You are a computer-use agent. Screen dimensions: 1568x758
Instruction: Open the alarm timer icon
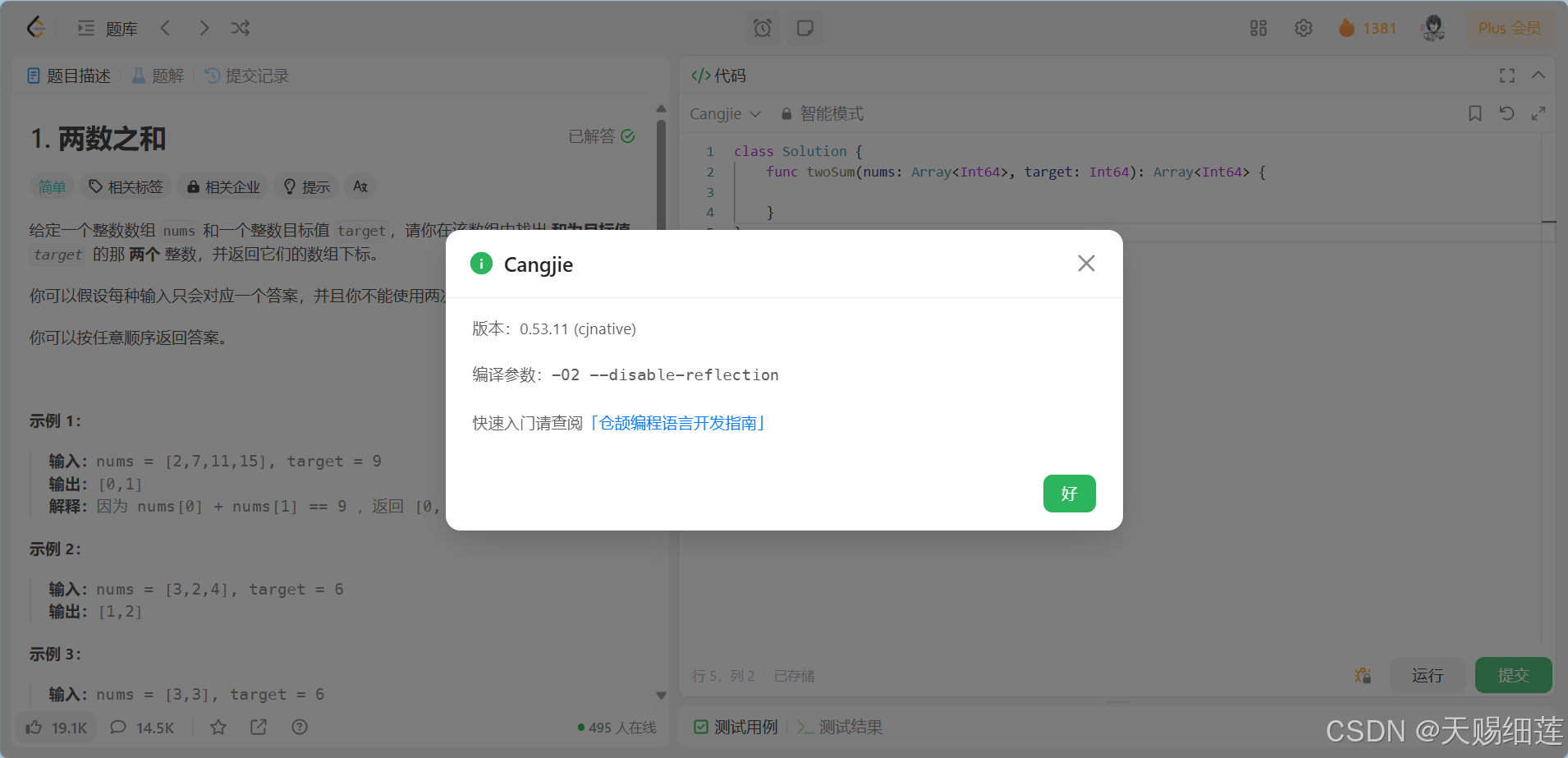point(763,28)
